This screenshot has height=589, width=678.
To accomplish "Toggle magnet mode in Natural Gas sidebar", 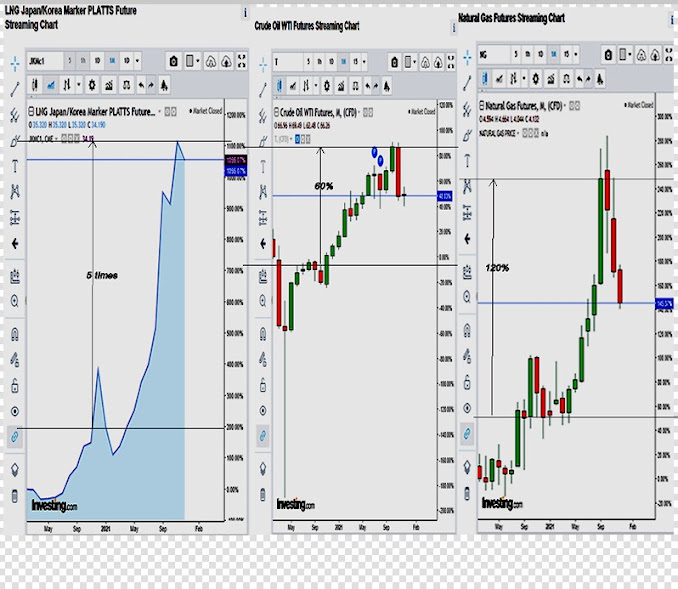I will (x=467, y=330).
